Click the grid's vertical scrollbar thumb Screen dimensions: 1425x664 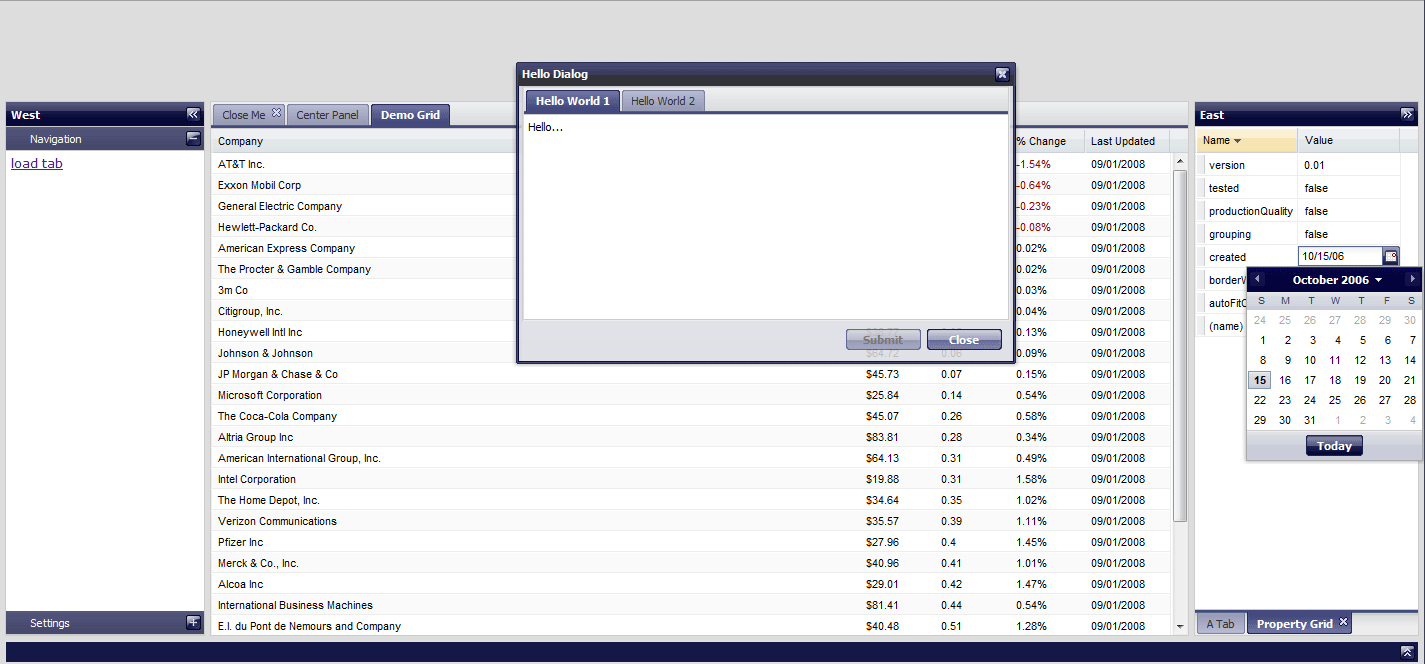(1180, 346)
